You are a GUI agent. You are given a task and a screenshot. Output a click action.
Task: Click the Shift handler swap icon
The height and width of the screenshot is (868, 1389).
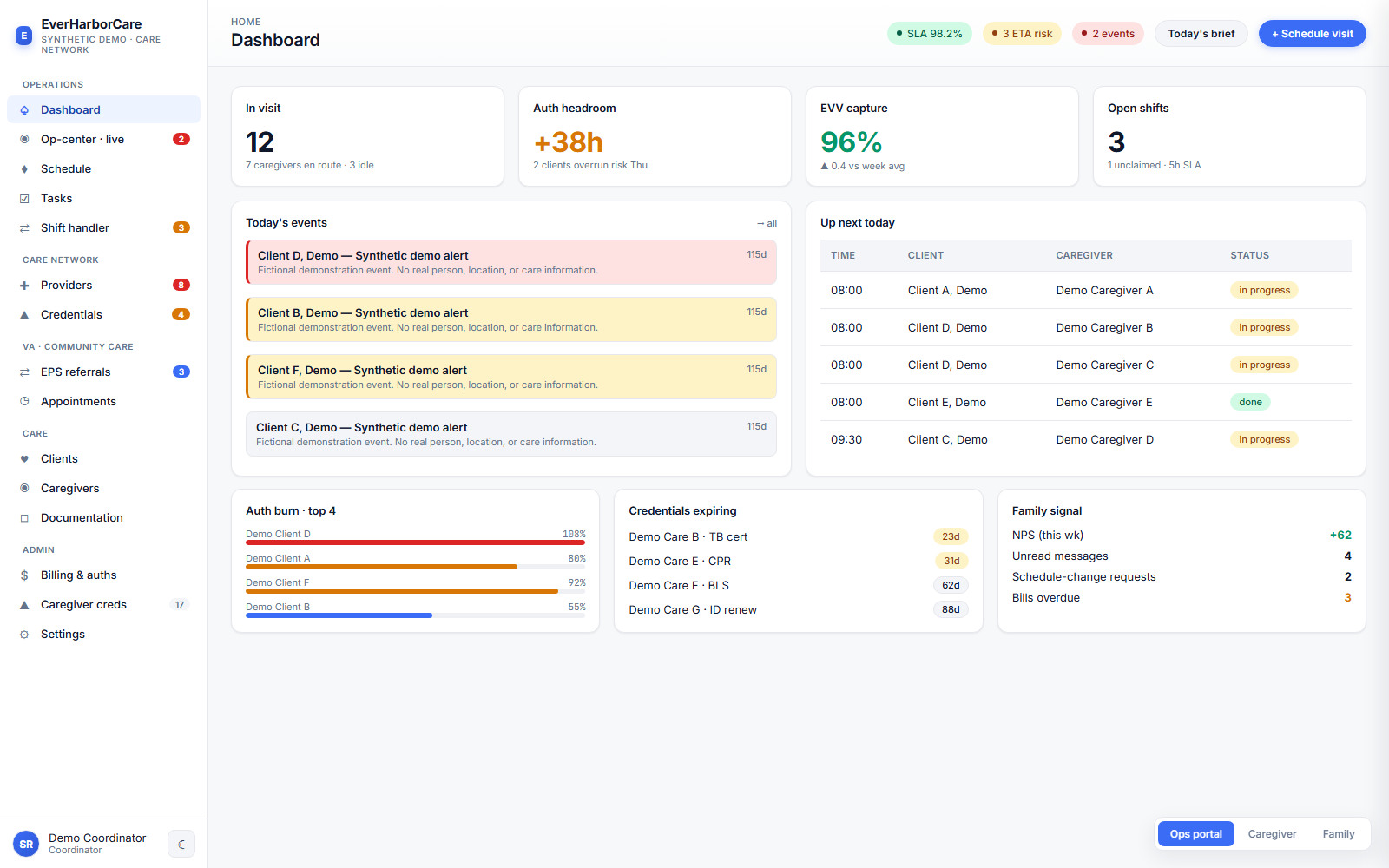point(24,228)
